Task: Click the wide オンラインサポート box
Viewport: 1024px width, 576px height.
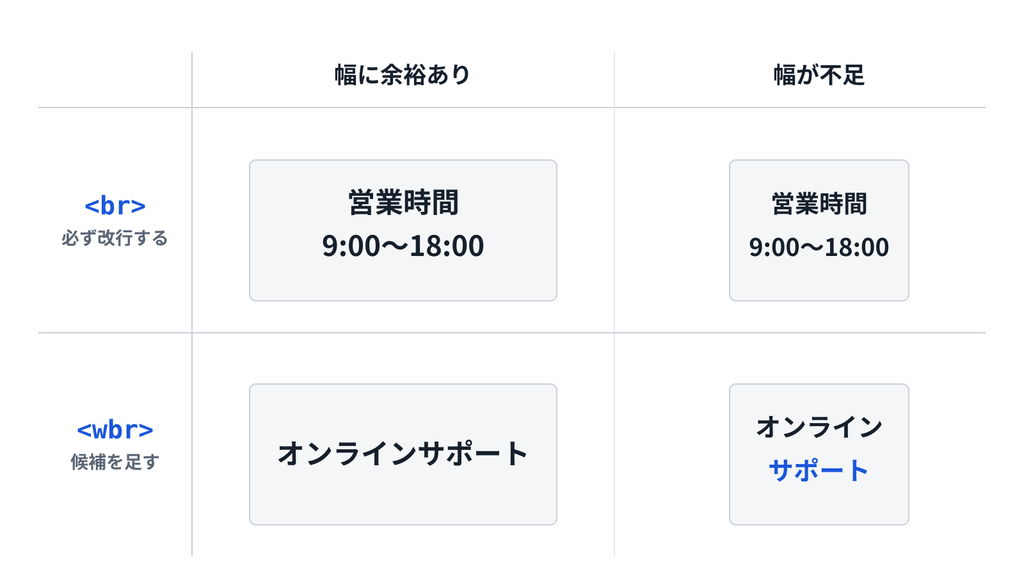Action: [403, 455]
